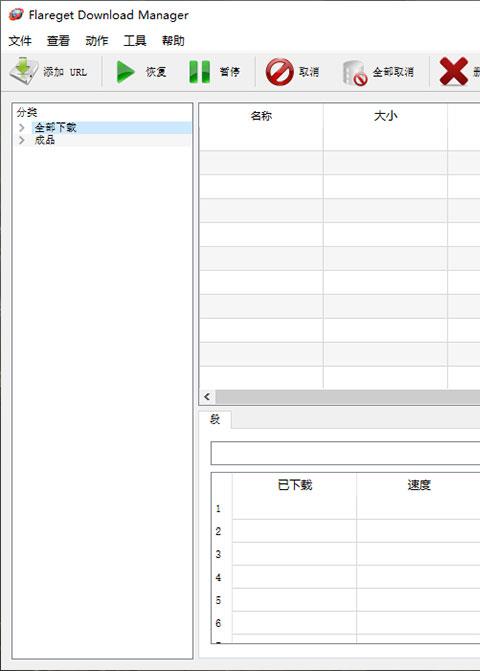Click the horizontal scrollbar left arrow

click(x=207, y=397)
